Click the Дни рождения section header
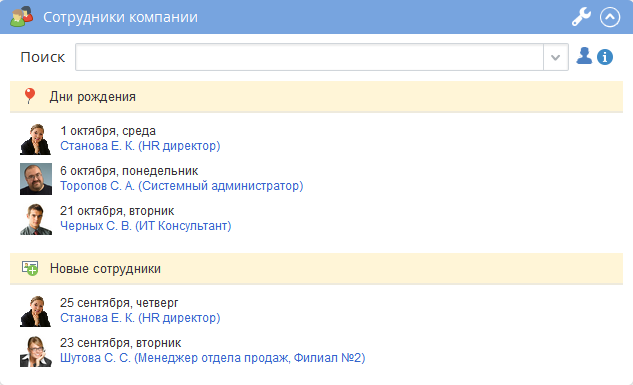This screenshot has width=633, height=385. click(x=316, y=96)
